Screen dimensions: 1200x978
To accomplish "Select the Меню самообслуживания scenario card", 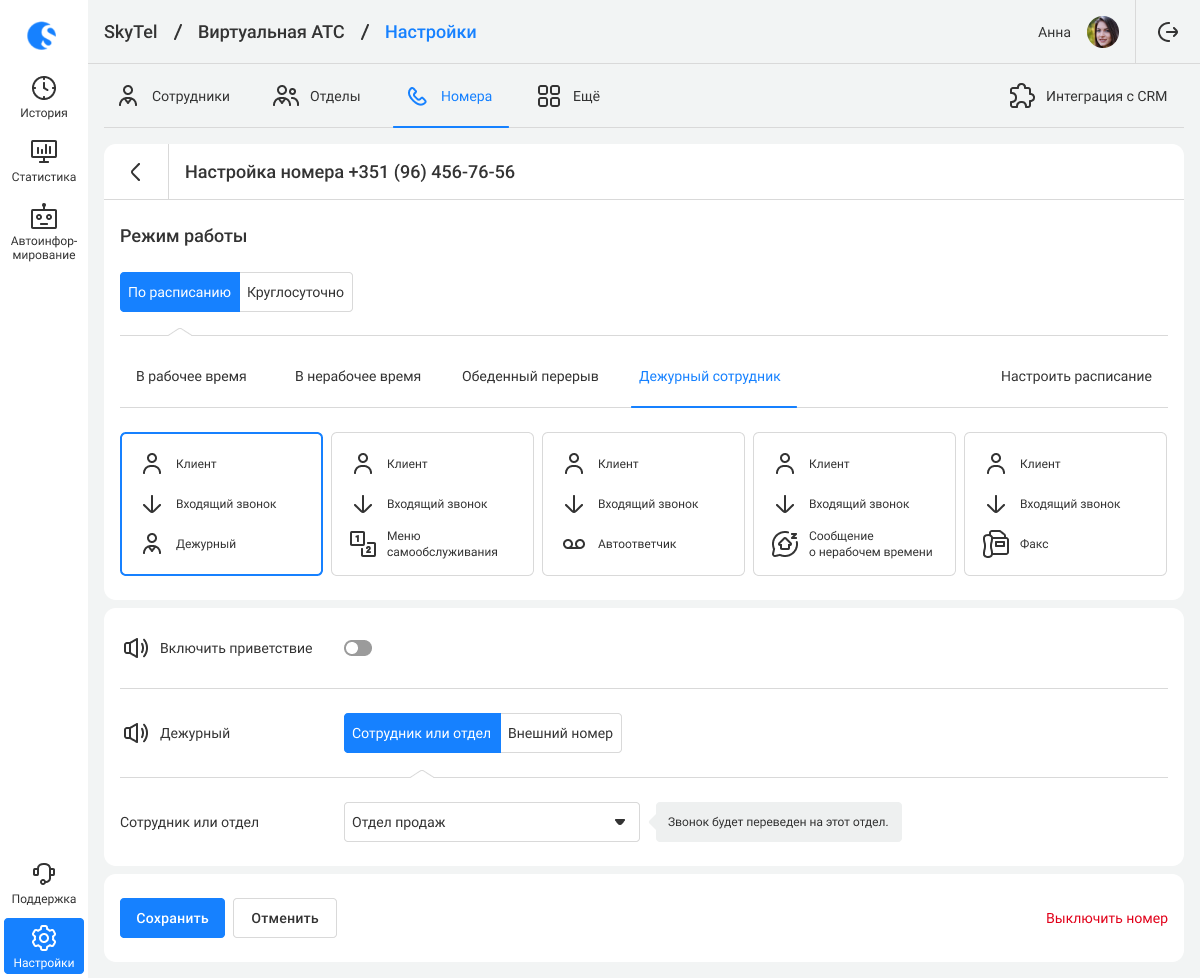I will (x=432, y=504).
